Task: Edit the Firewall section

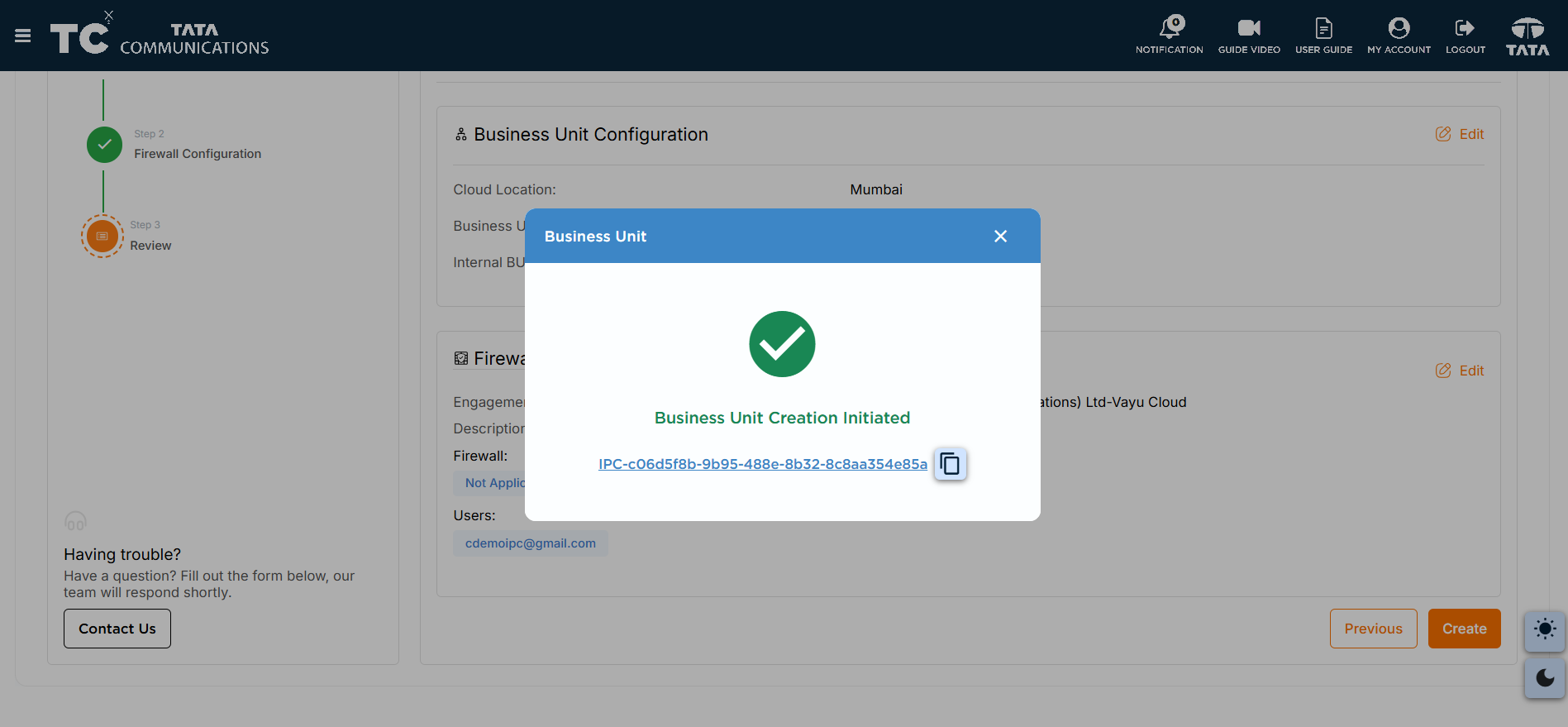Action: click(1460, 371)
